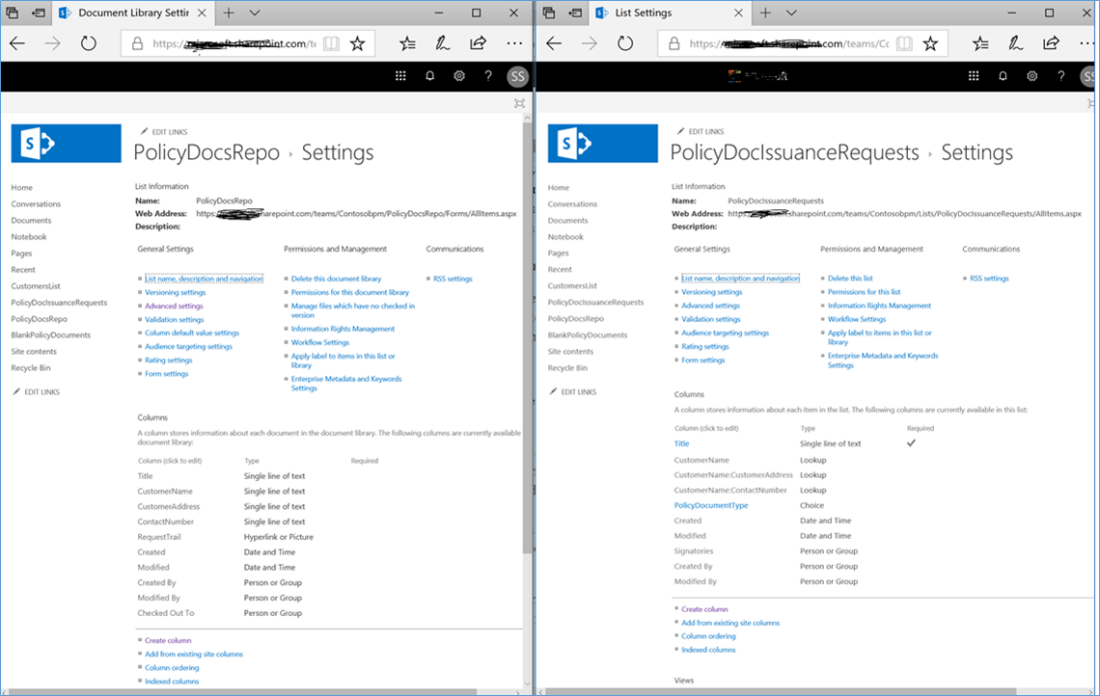Screen dimensions: 1100x696
Task: Open the PolicyDocumentType column
Action: click(711, 506)
